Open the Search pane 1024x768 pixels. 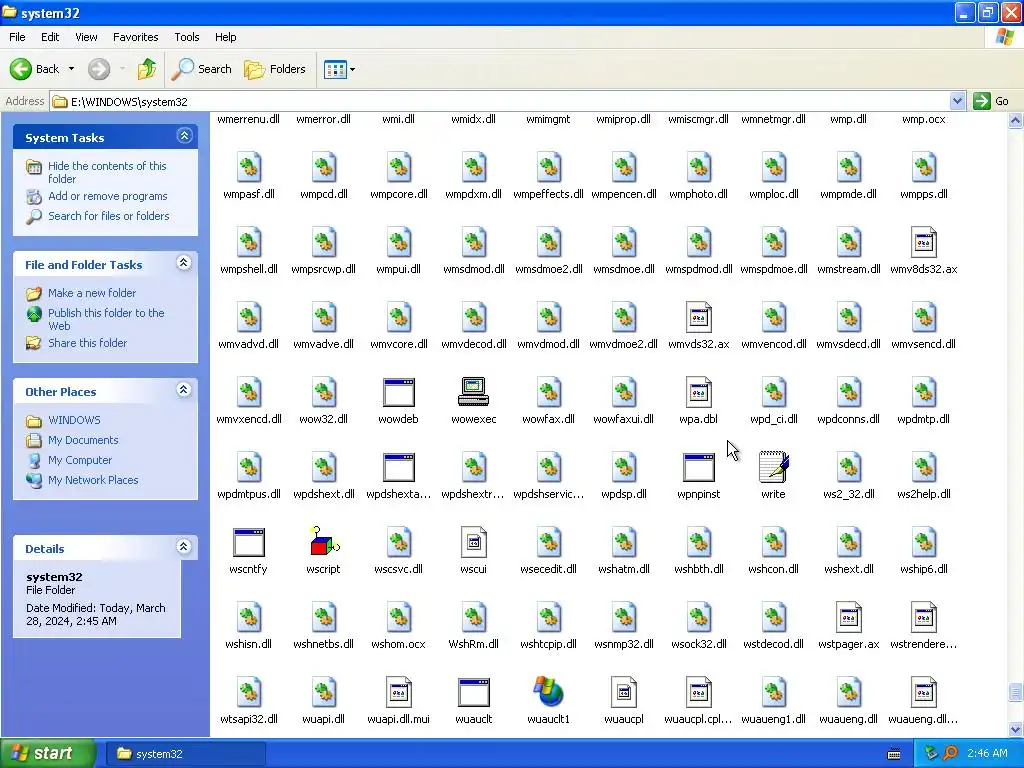[202, 69]
